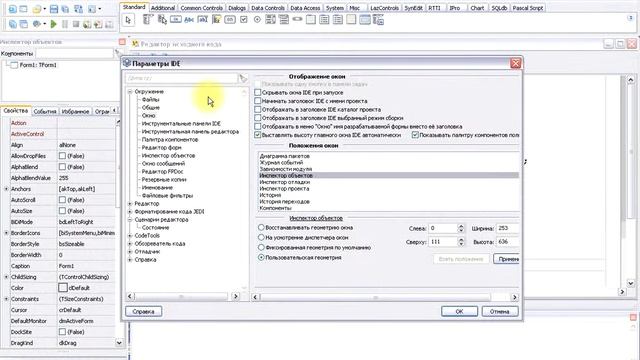Click the Save toolbar icon
Screen dimensions: 640x360
(54, 9)
